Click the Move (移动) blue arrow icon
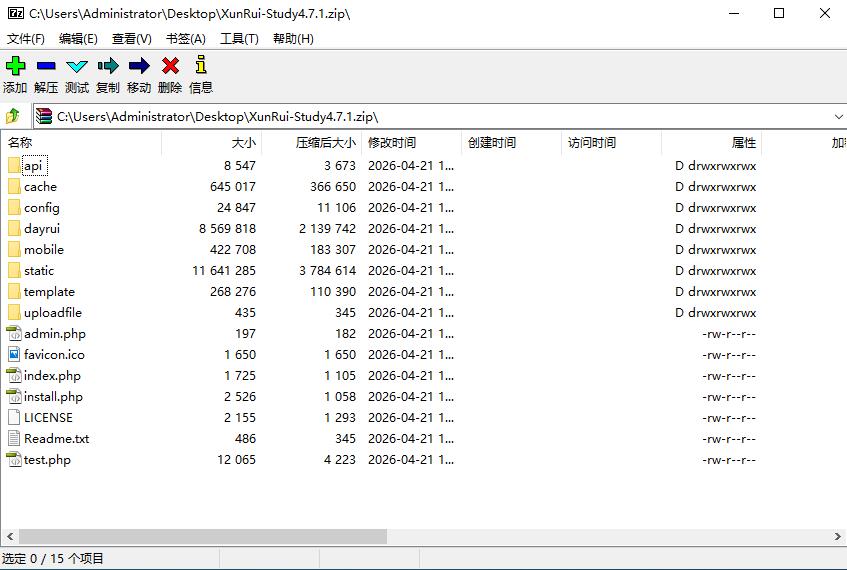Screen dimensions: 847x570 [x=139, y=66]
